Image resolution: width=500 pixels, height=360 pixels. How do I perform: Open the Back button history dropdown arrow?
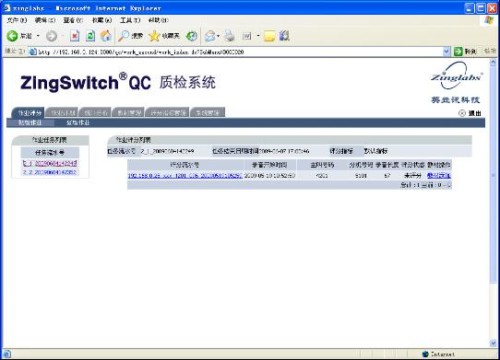[38, 36]
